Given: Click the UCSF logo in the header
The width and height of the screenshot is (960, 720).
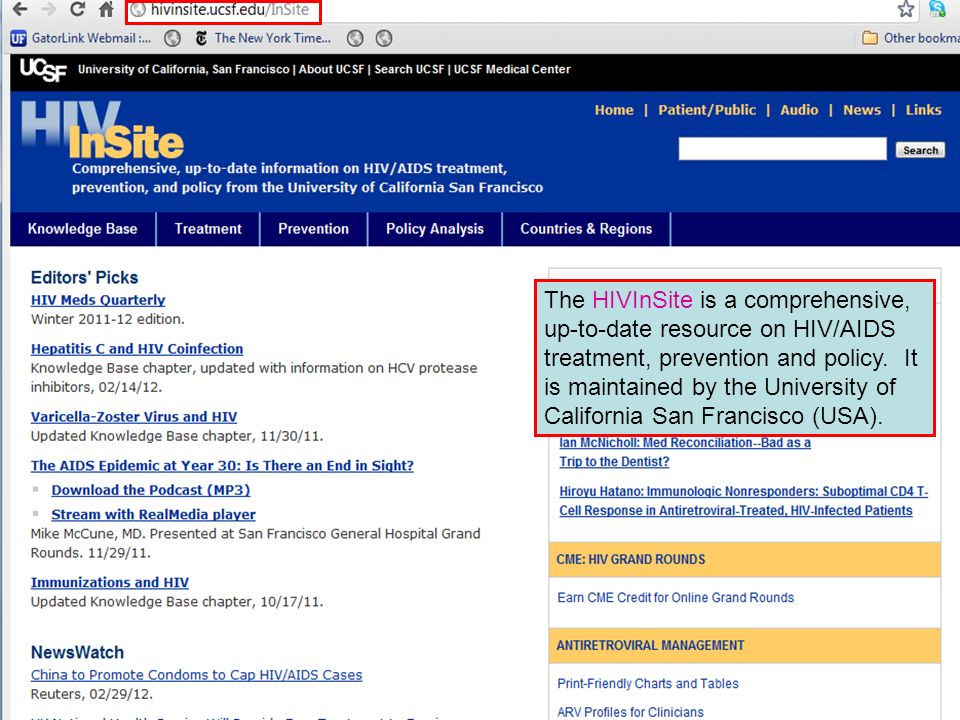Looking at the screenshot, I should [x=43, y=70].
